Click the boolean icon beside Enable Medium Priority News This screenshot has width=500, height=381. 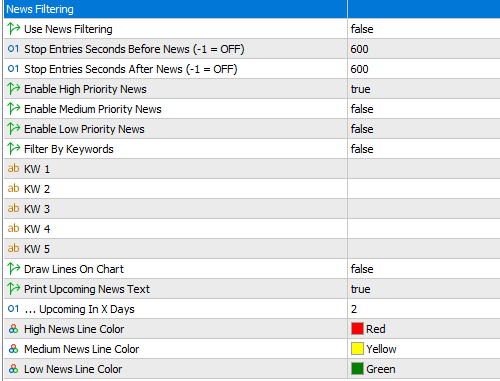(x=14, y=109)
